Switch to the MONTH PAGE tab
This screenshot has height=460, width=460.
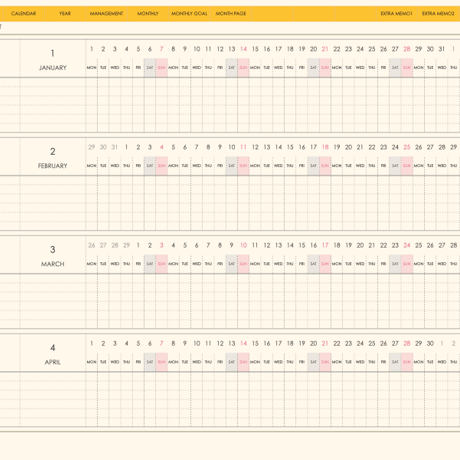[231, 14]
